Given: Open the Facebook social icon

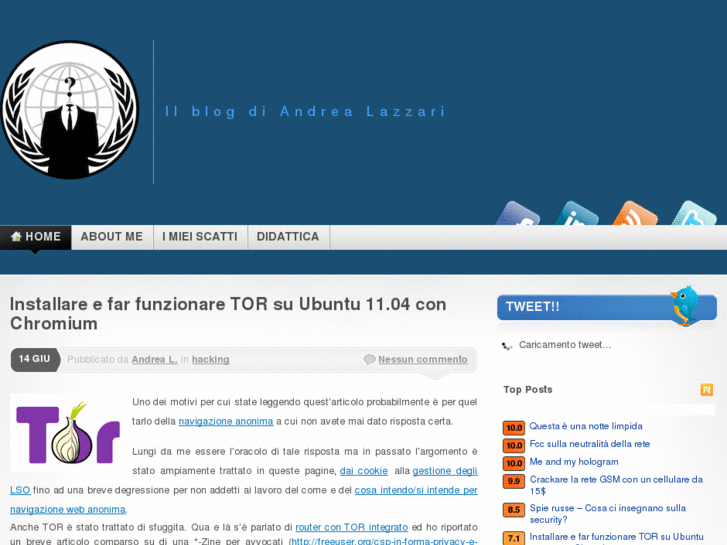Looking at the screenshot, I should click(x=517, y=213).
